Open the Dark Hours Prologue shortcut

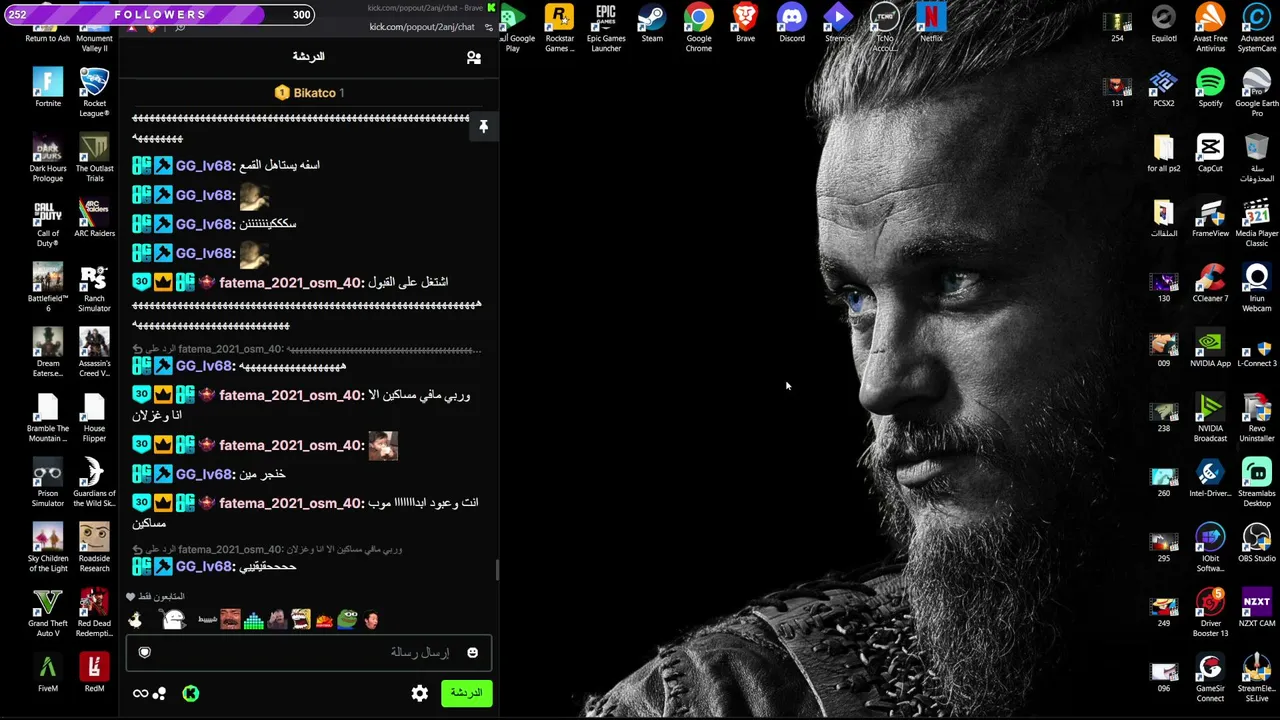[47, 157]
